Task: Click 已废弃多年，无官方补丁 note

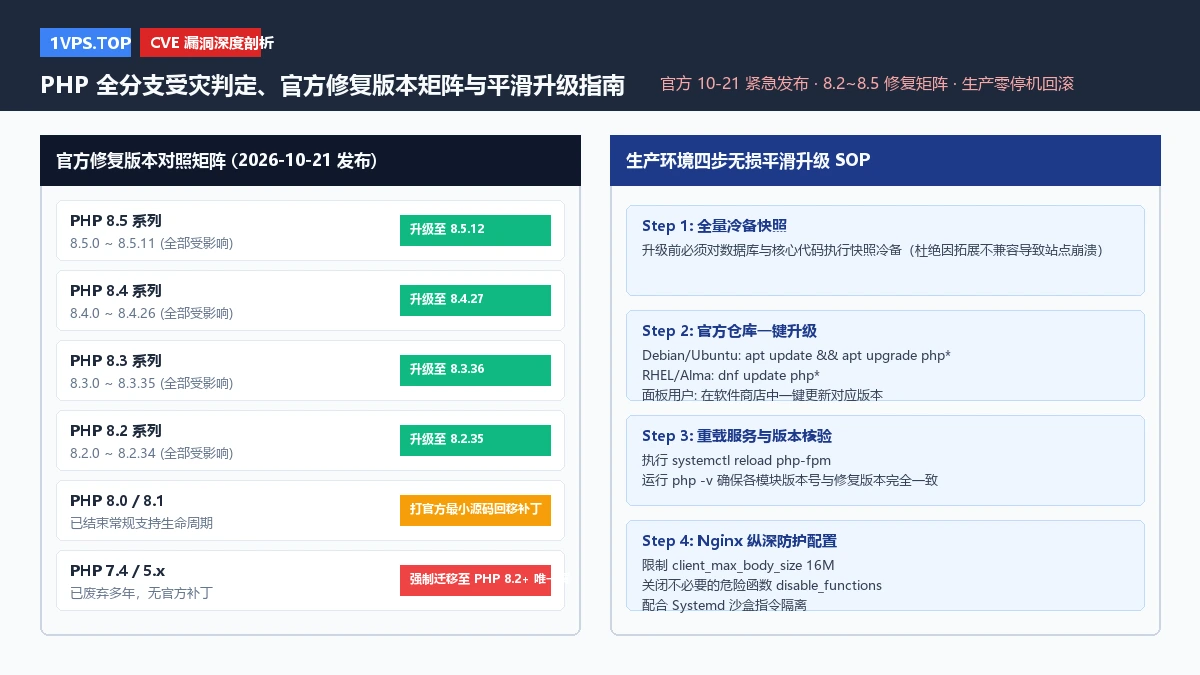Action: pos(141,593)
